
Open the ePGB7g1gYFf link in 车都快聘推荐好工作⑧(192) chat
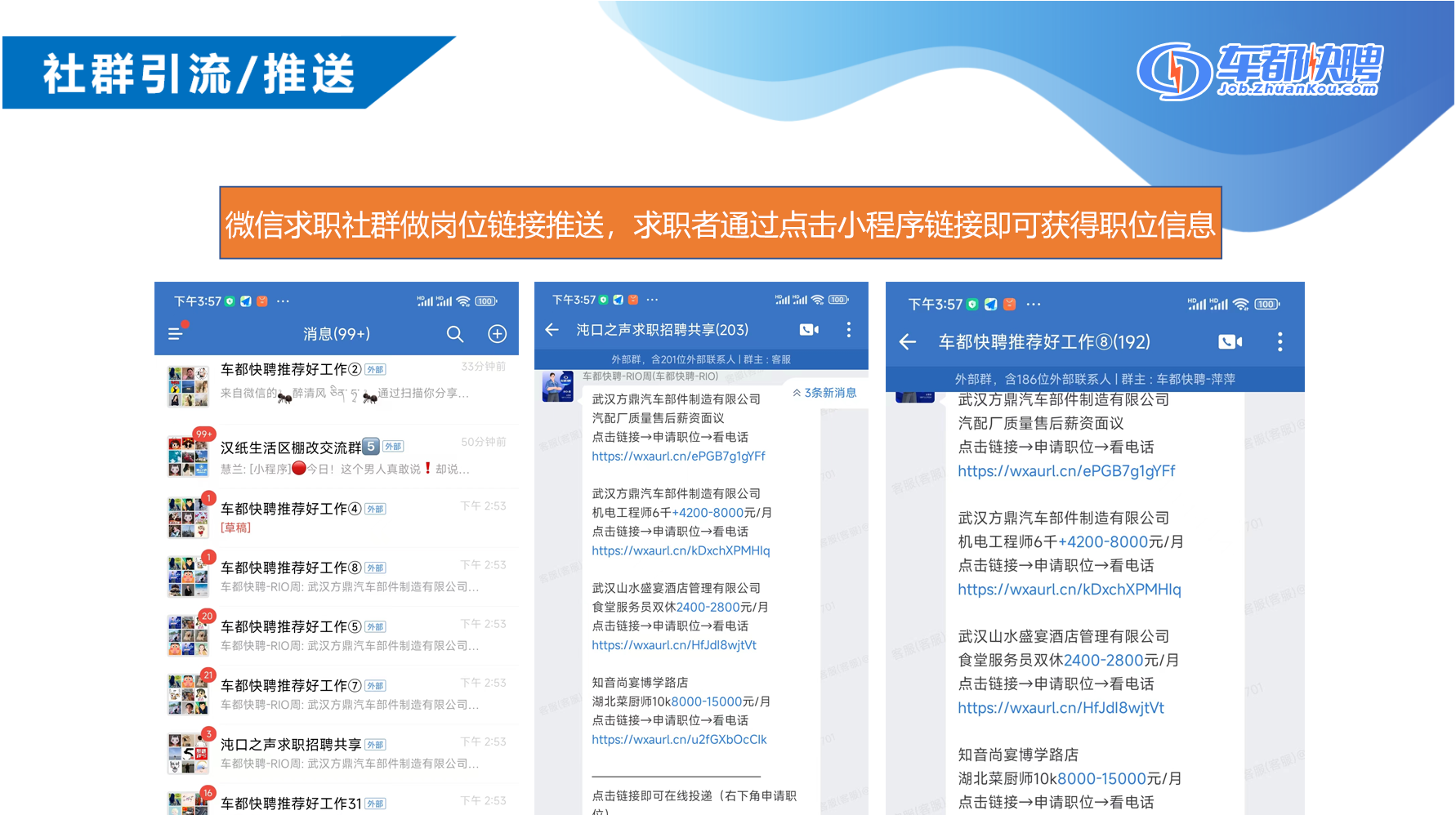[1066, 470]
